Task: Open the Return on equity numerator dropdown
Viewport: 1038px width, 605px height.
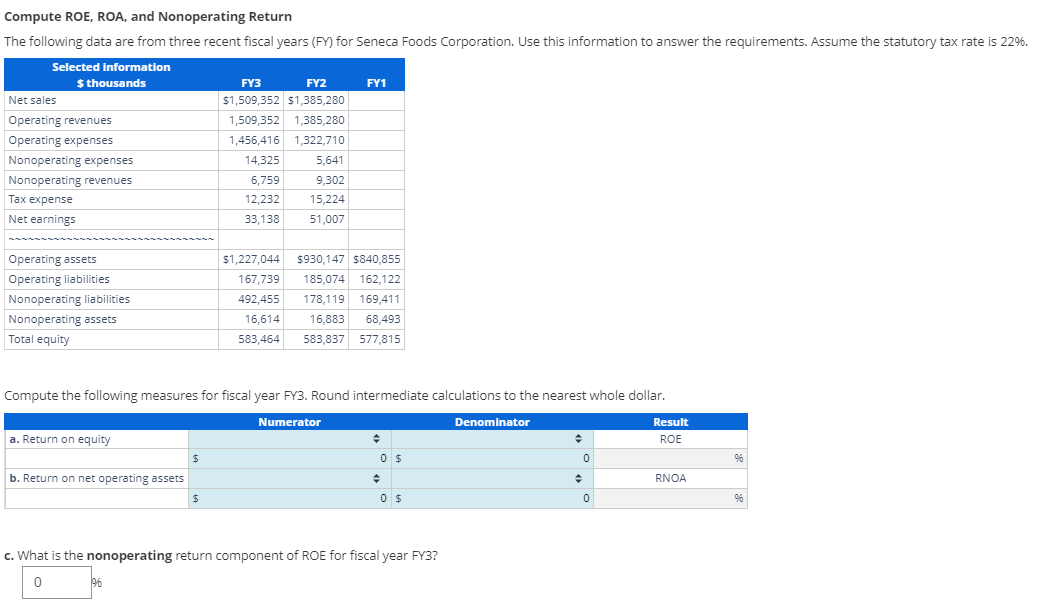Action: tap(289, 439)
